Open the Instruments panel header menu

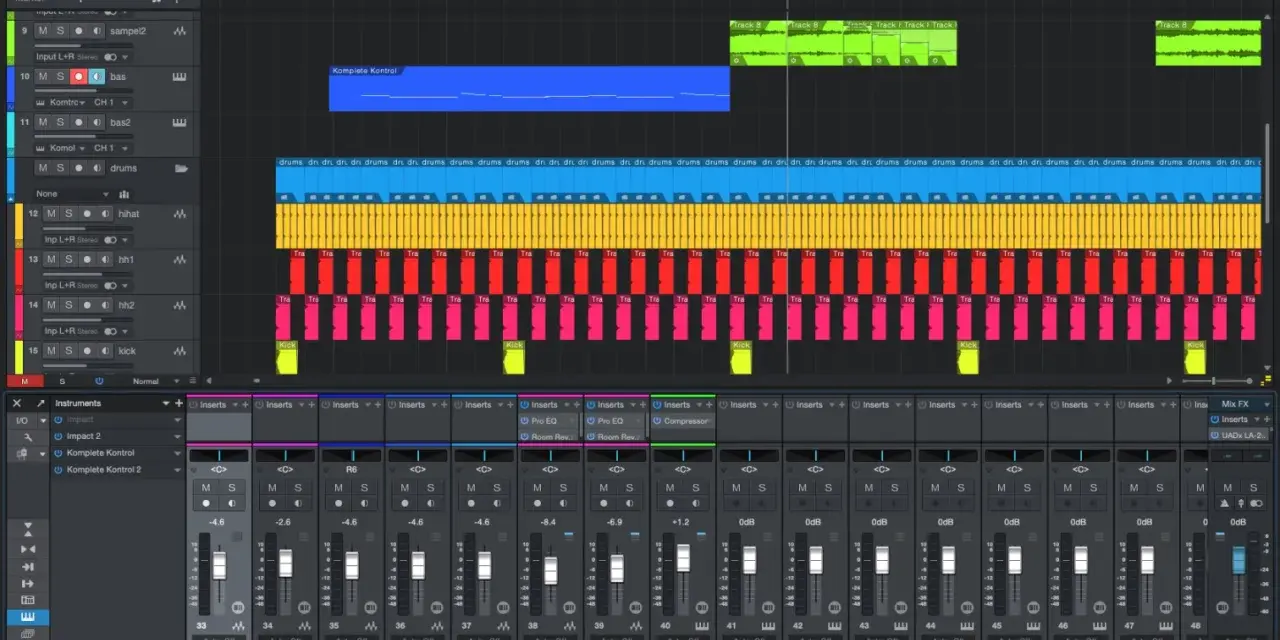[x=166, y=403]
